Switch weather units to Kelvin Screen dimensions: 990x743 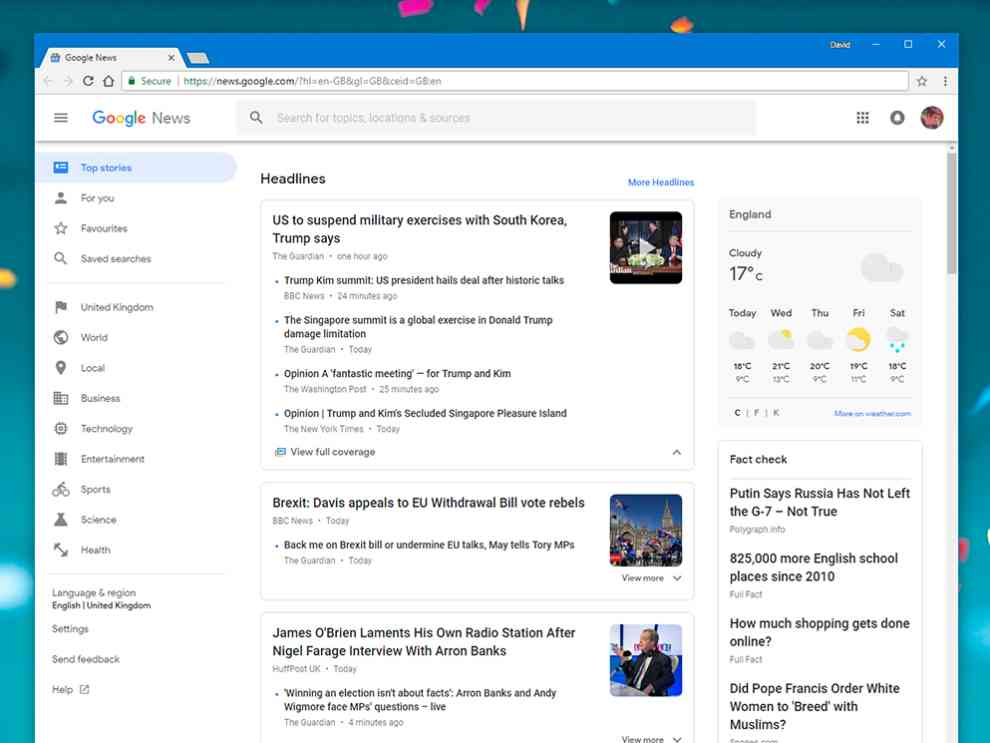tap(776, 413)
